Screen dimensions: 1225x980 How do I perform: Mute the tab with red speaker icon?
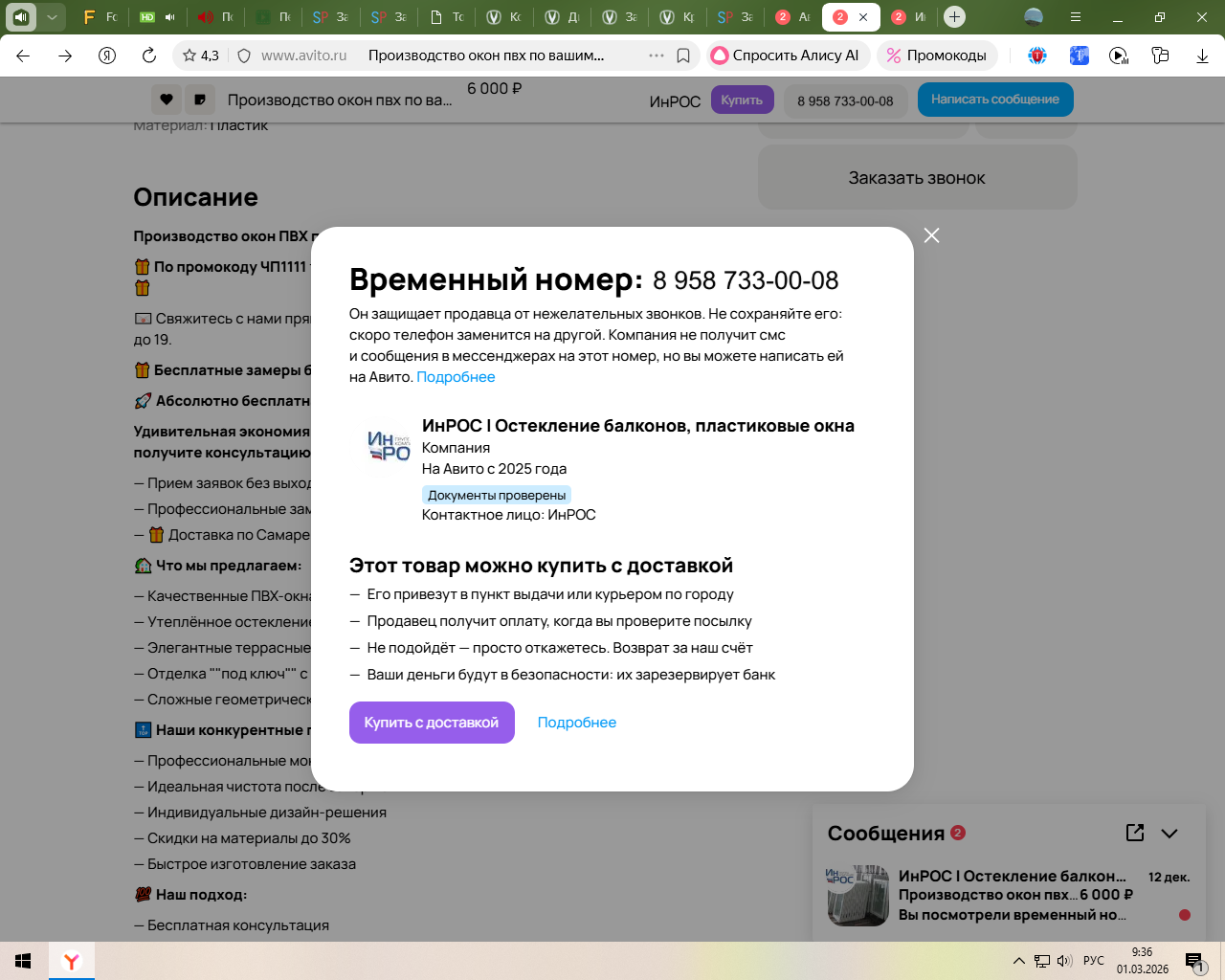(x=206, y=17)
